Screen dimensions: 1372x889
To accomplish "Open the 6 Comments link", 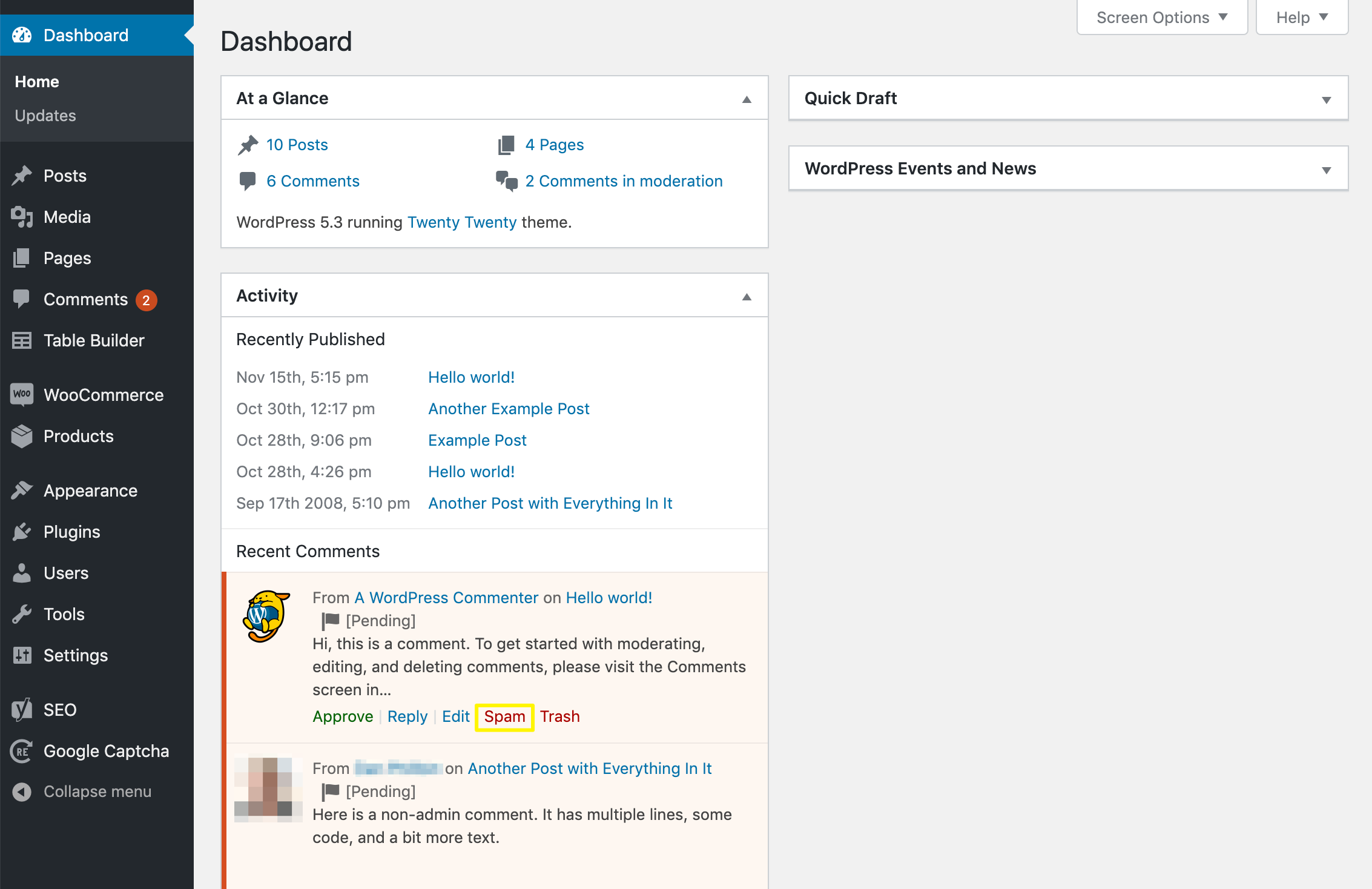I will [313, 181].
